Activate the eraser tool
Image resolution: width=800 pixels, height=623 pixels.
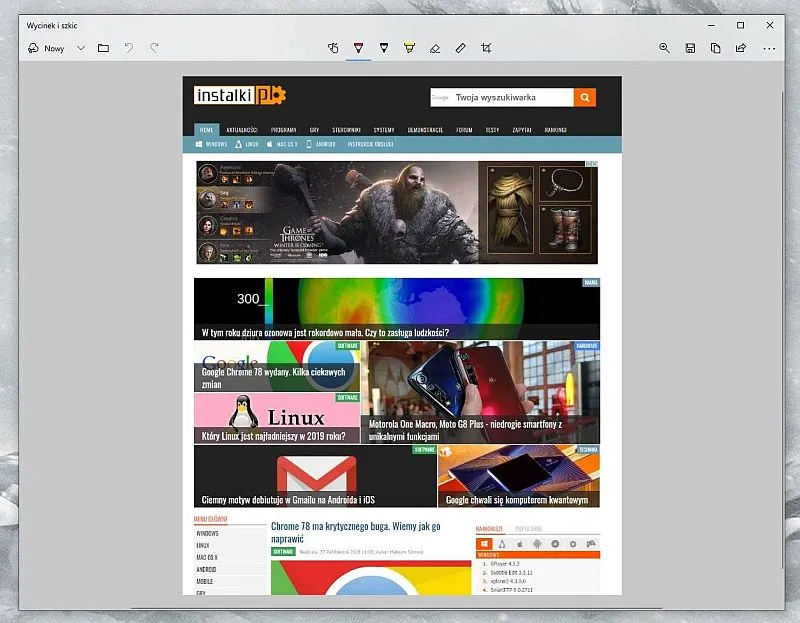click(x=434, y=48)
